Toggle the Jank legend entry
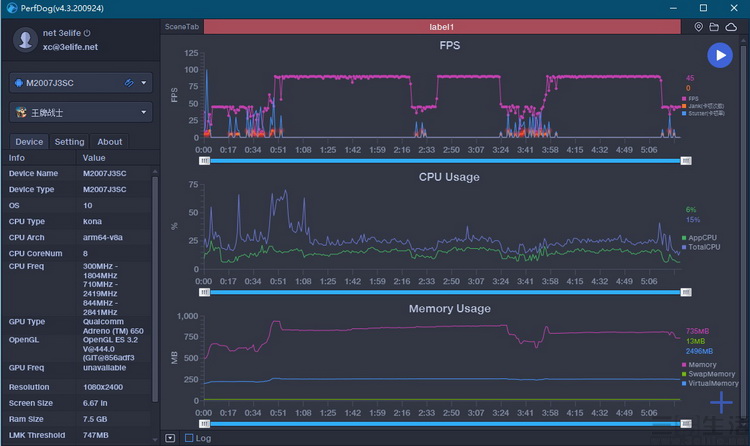 703,106
